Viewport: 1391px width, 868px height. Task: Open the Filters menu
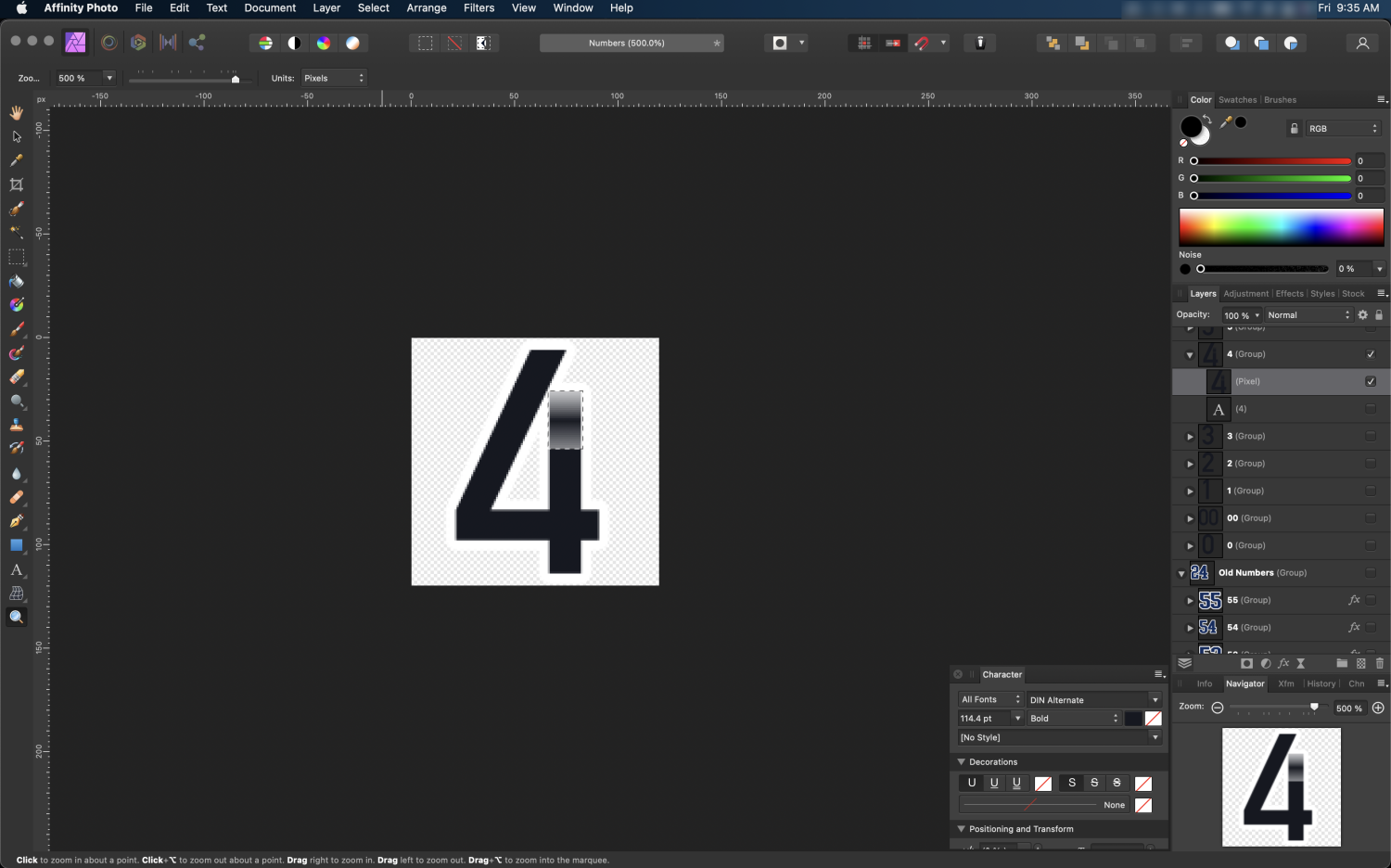point(479,8)
